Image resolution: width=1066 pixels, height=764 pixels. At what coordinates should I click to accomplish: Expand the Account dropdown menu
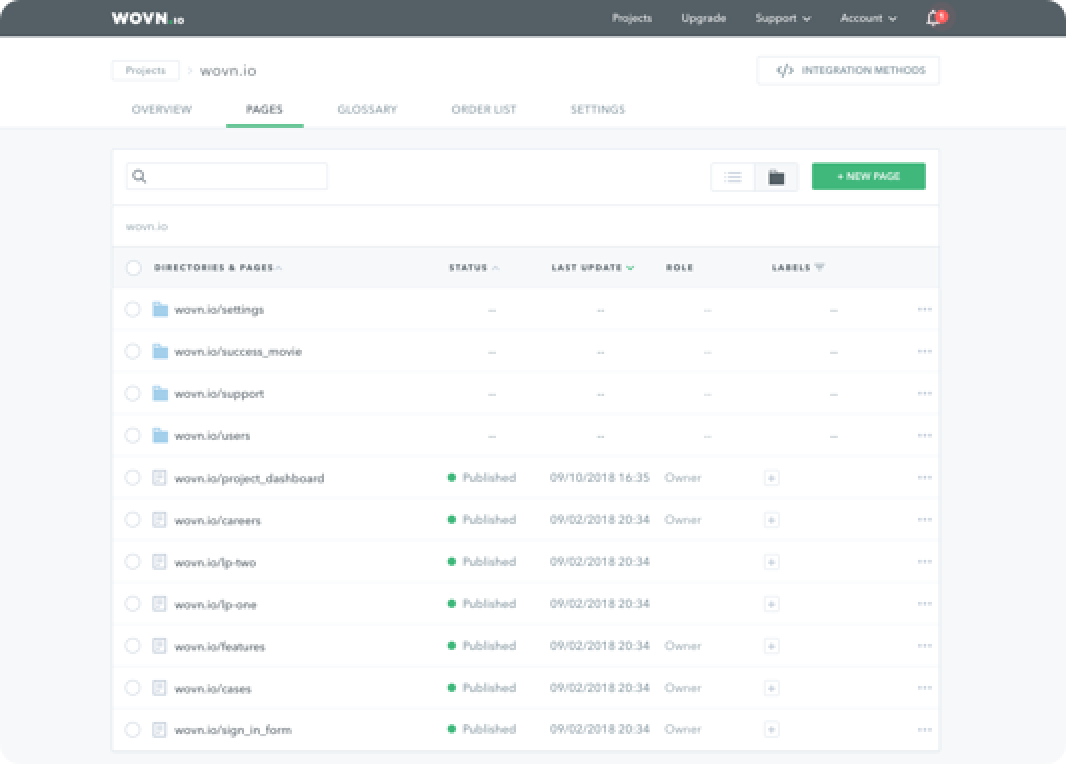868,18
